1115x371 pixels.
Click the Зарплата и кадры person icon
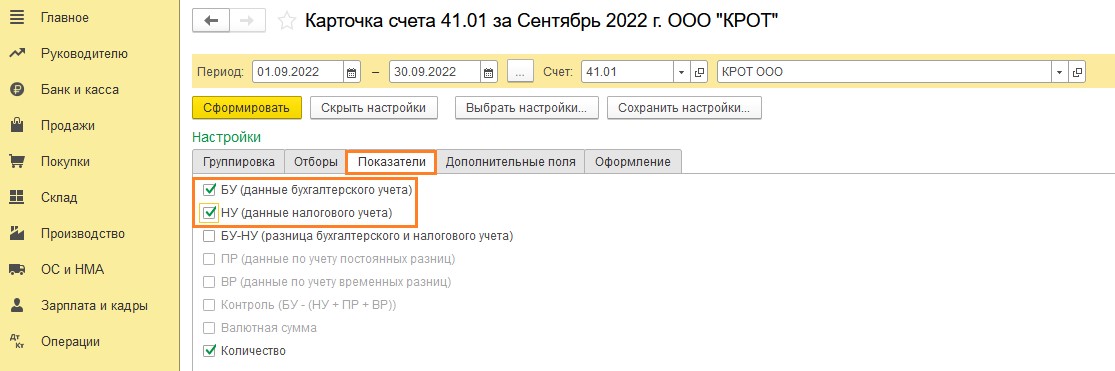[18, 306]
